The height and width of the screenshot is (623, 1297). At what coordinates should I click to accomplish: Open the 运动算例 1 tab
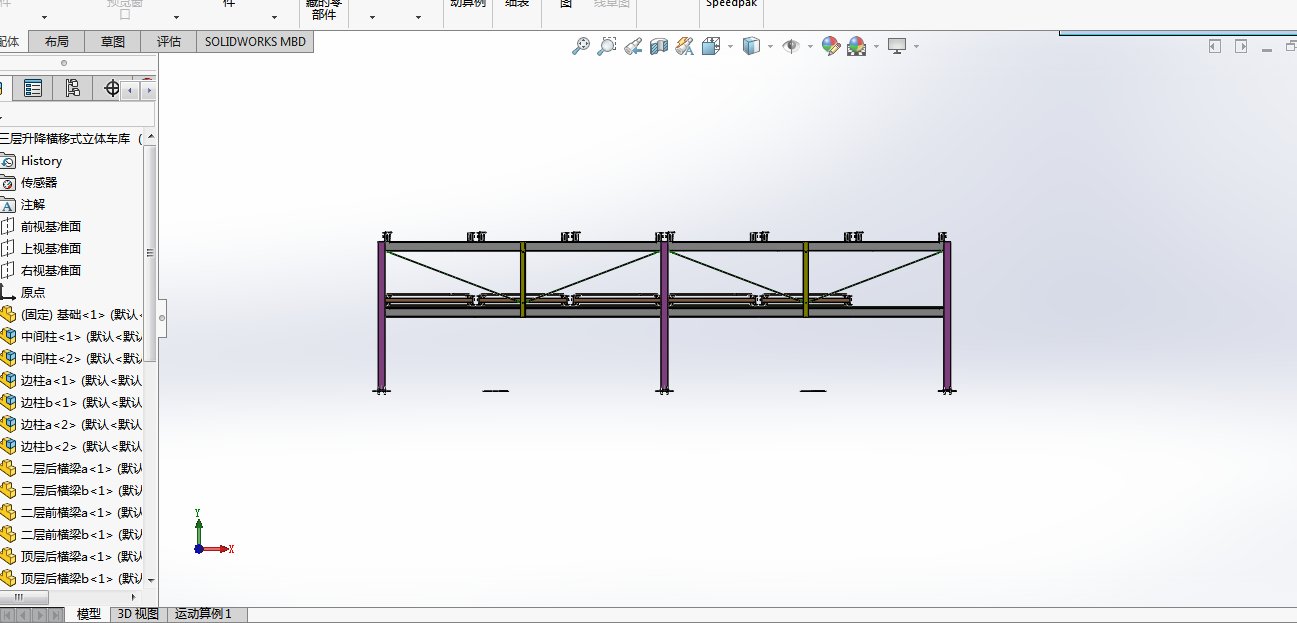coord(203,614)
